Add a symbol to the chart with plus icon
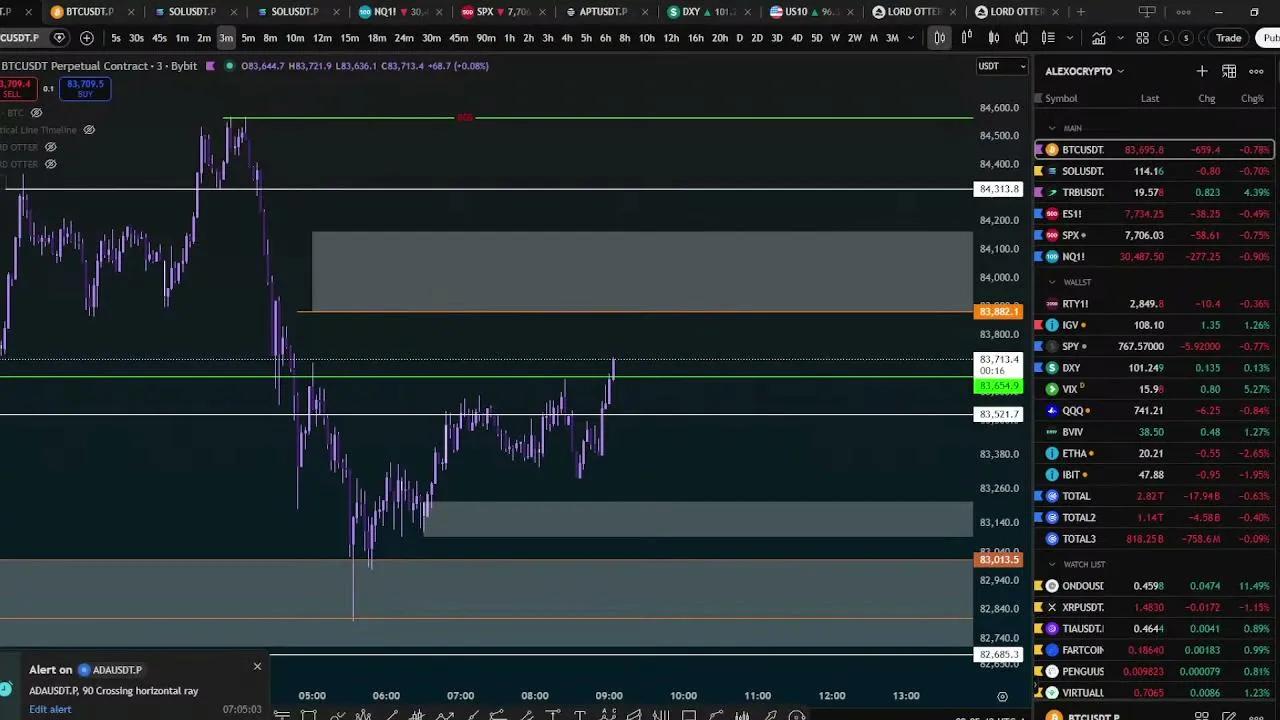 point(87,38)
